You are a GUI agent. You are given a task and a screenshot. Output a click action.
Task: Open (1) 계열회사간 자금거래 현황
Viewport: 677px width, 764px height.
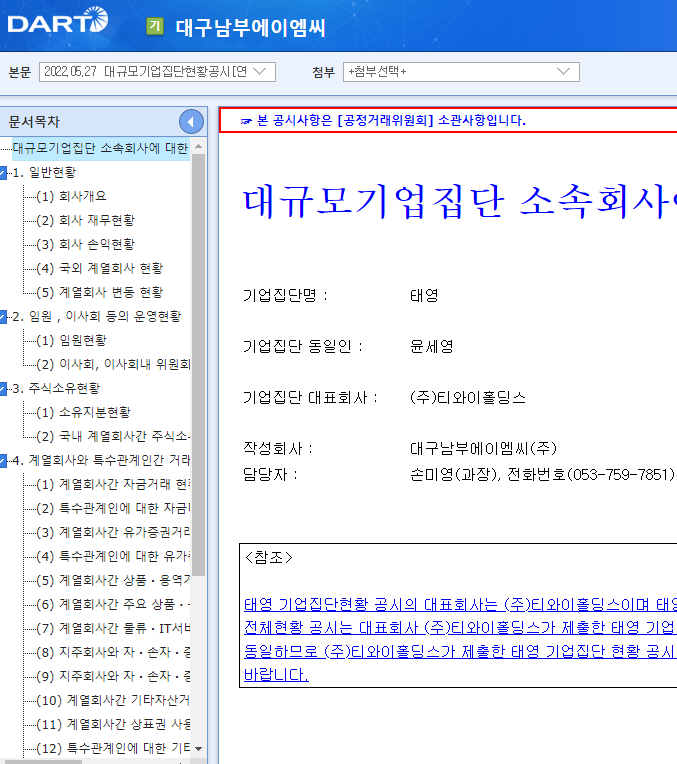coord(113,484)
